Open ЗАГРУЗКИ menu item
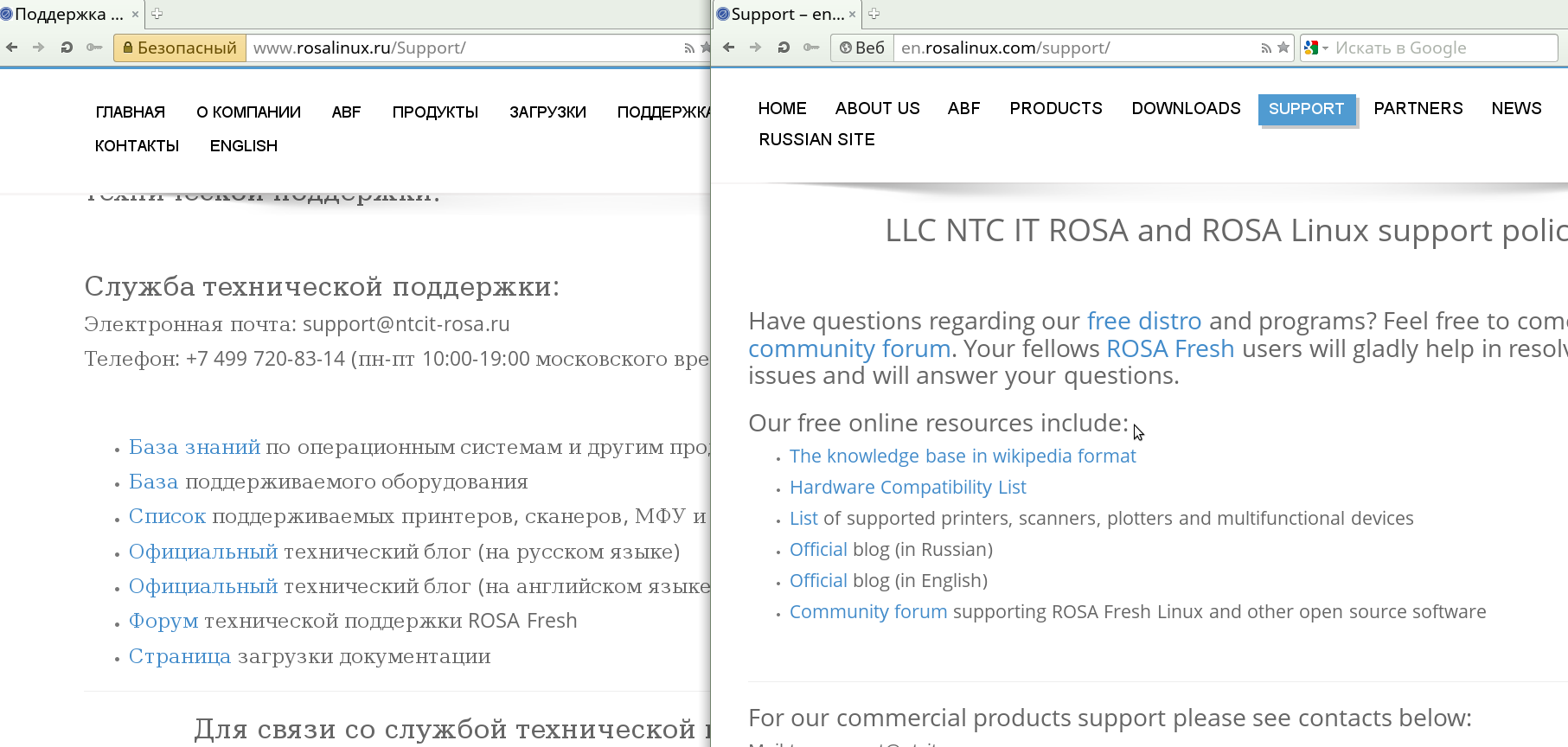The width and height of the screenshot is (1568, 747). (x=548, y=112)
